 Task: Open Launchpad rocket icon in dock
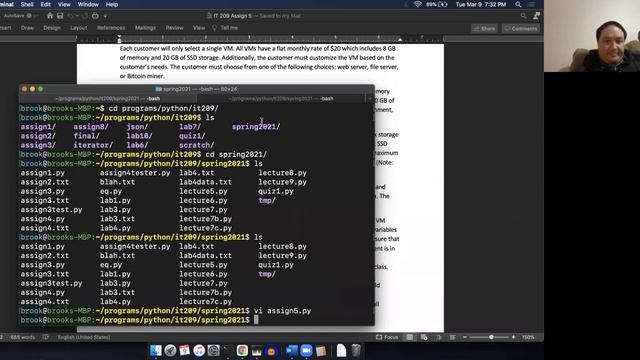tap(170, 350)
